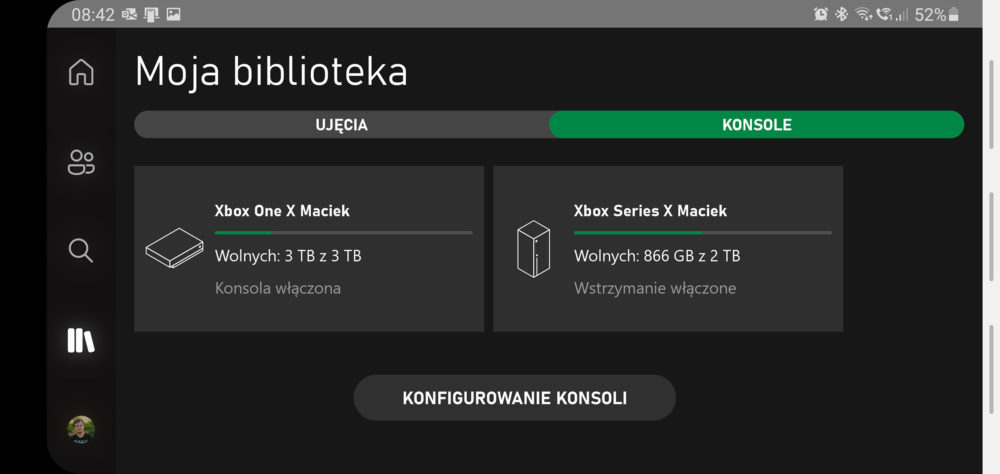Click Xbox Series X storage progress bar
Screen dimensions: 1000x474
pyautogui.click(x=702, y=233)
